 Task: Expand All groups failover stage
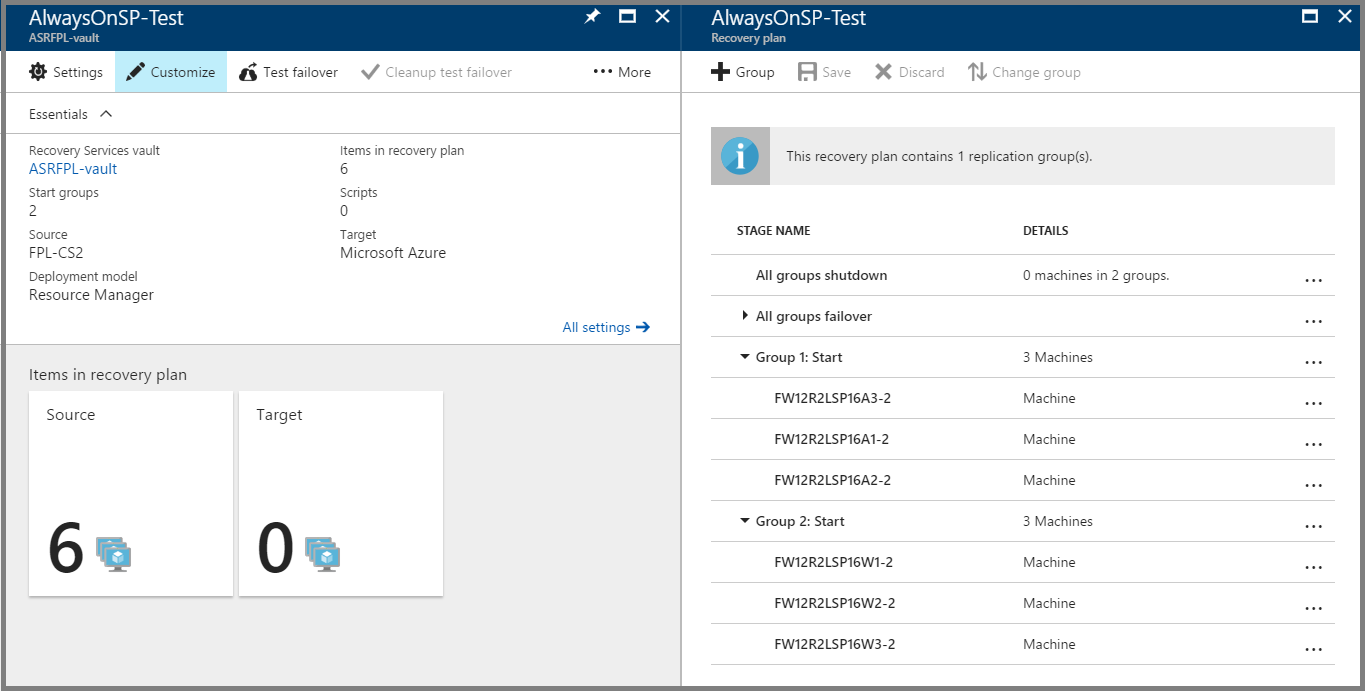click(x=745, y=316)
